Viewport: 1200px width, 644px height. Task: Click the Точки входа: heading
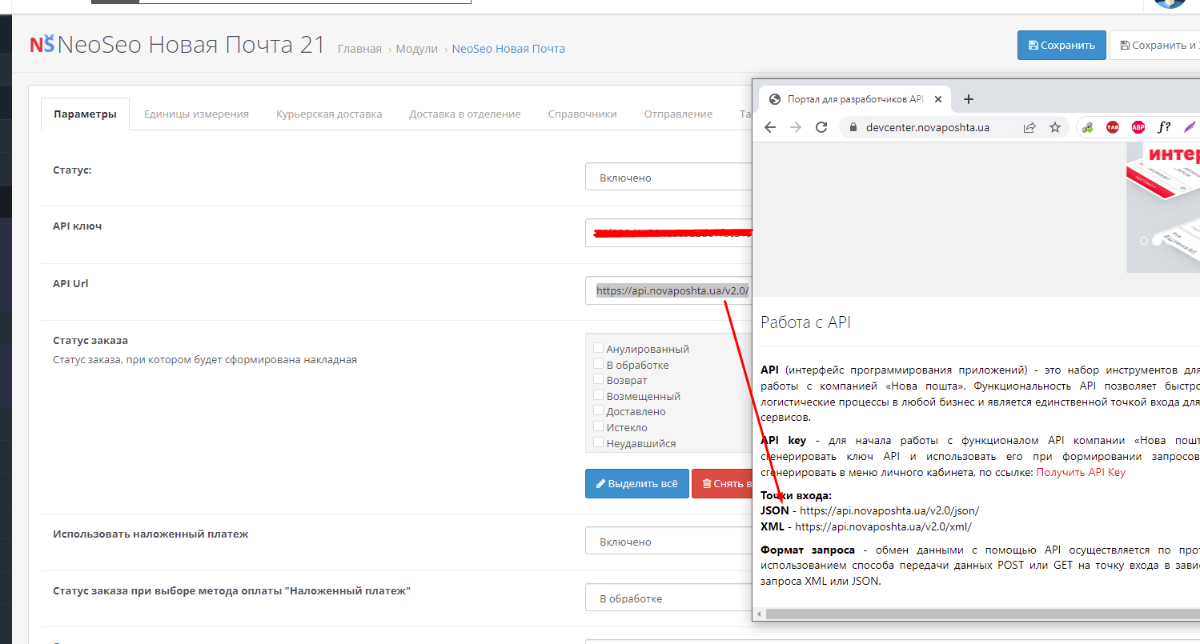pos(796,495)
